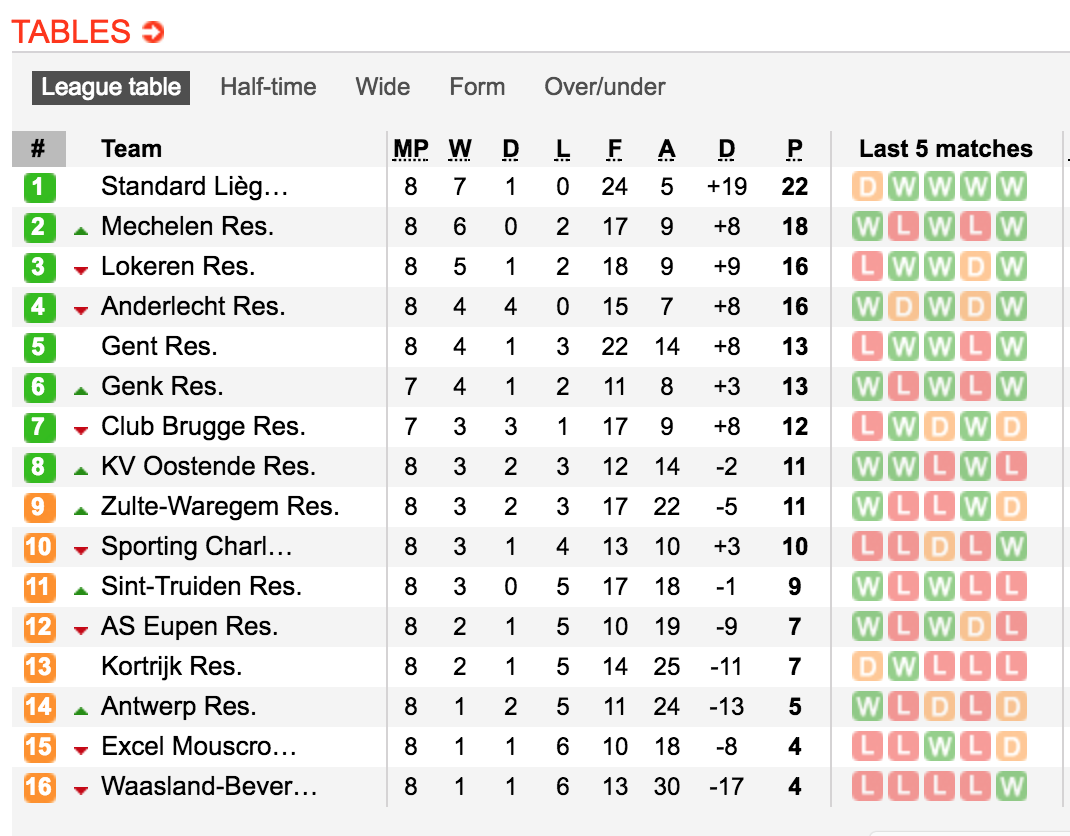Show the Over/under tab

coord(605,87)
